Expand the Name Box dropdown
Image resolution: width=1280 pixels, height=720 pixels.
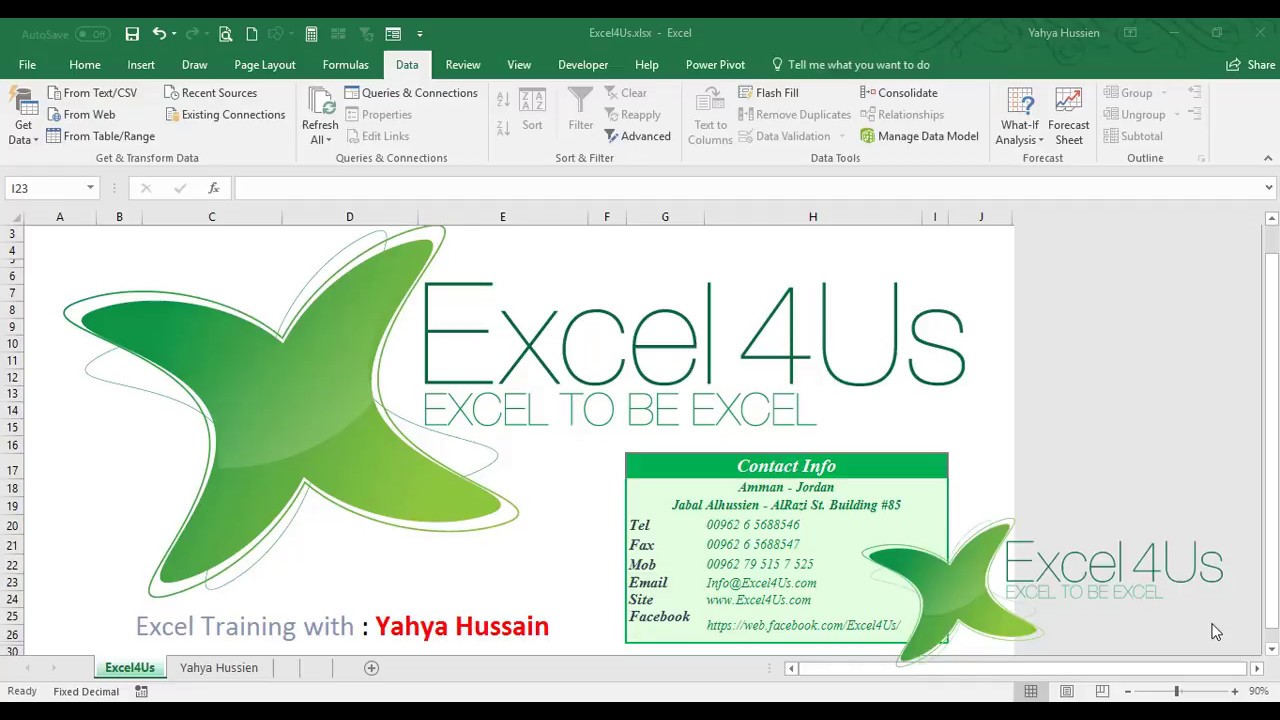90,188
